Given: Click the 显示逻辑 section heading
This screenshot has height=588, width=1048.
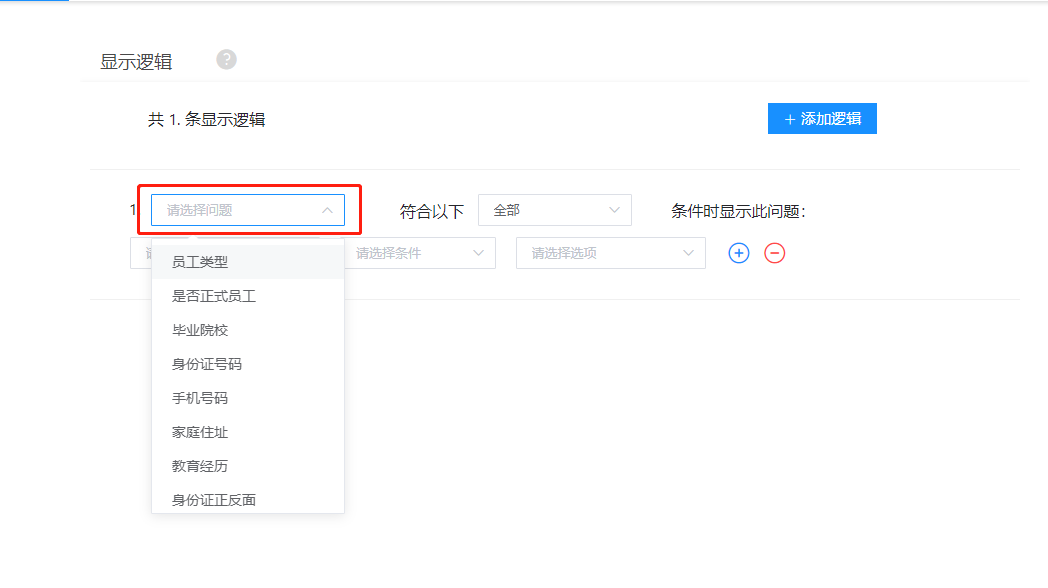Looking at the screenshot, I should (x=136, y=62).
